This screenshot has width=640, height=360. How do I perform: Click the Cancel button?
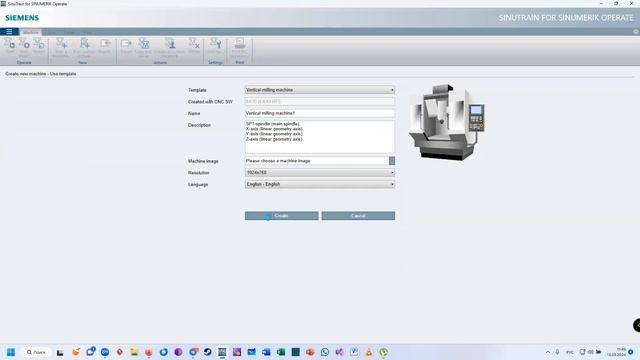pyautogui.click(x=358, y=216)
